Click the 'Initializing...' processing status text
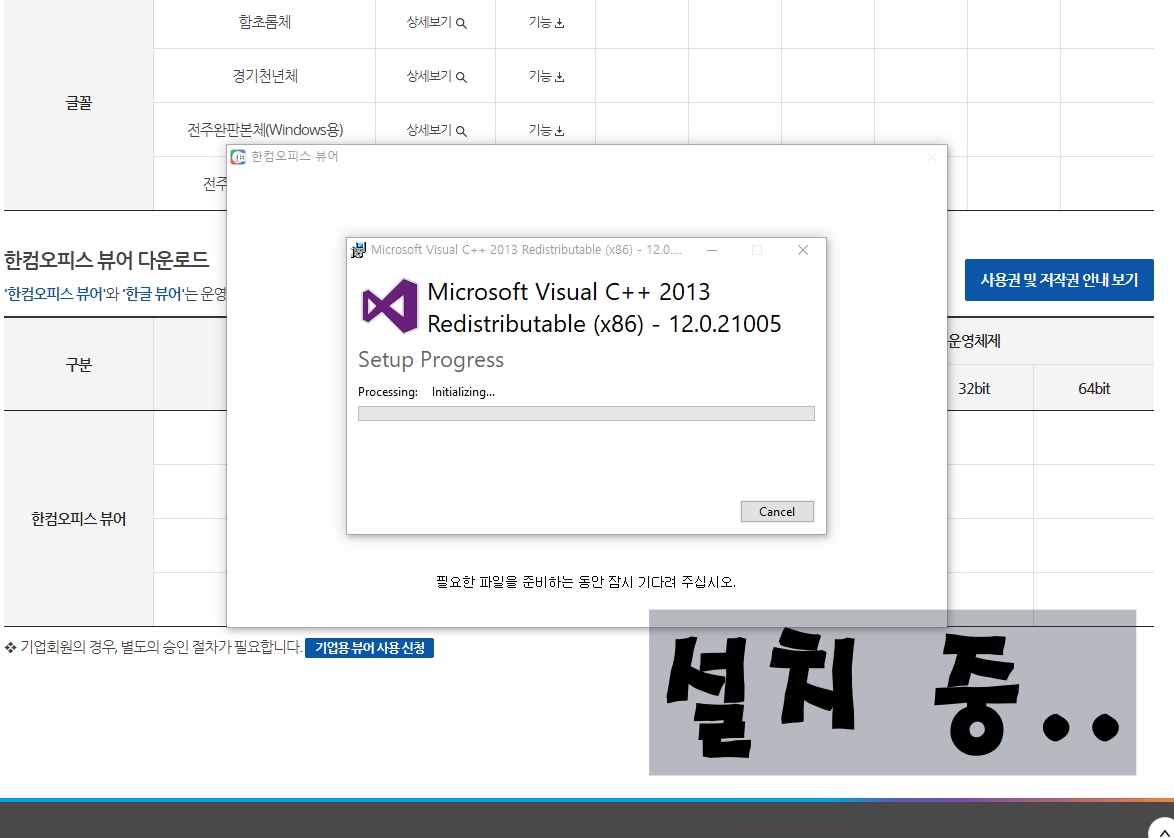1174x838 pixels. pyautogui.click(x=463, y=392)
